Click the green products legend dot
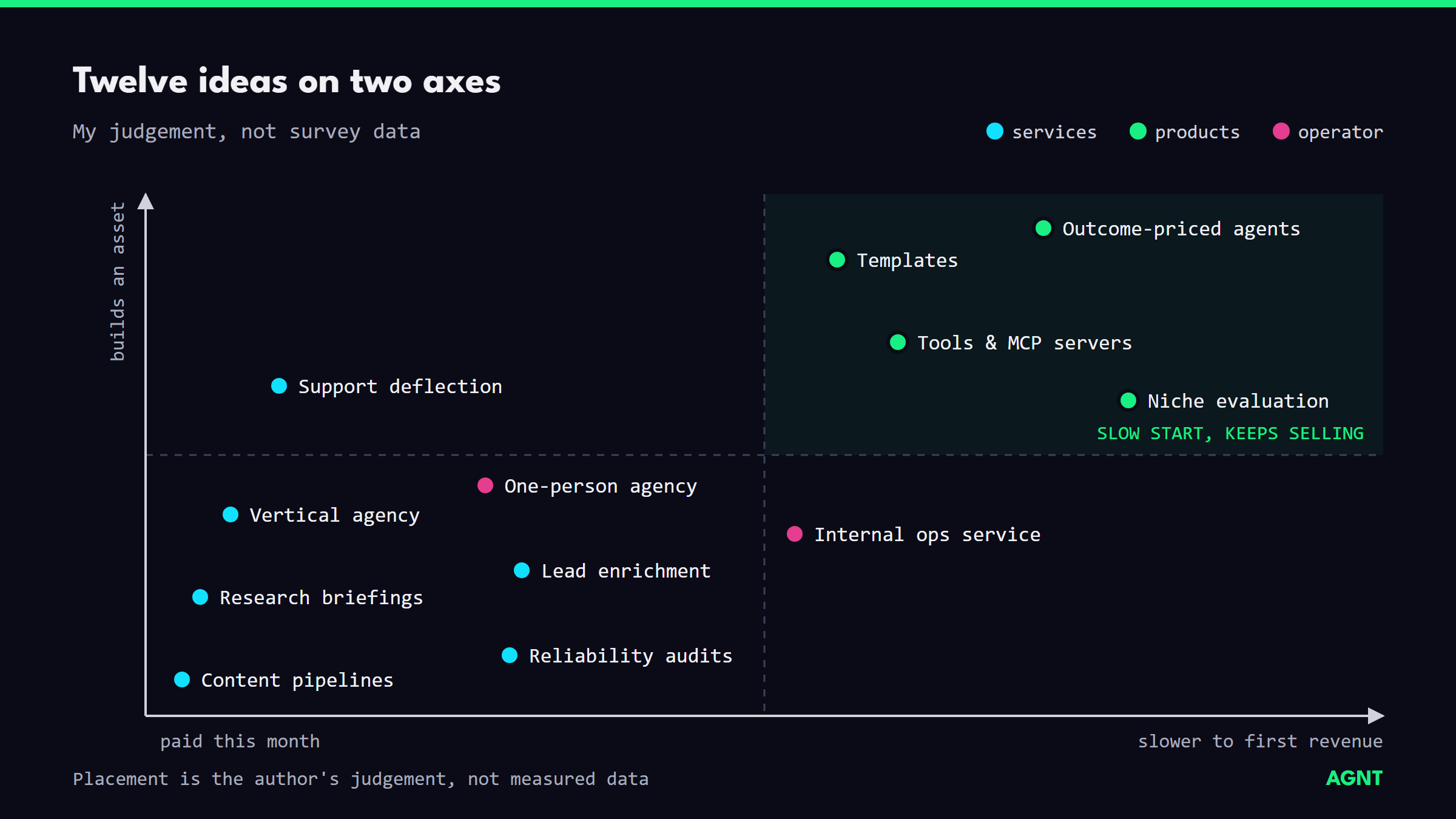This screenshot has width=1456, height=819. pos(1138,131)
